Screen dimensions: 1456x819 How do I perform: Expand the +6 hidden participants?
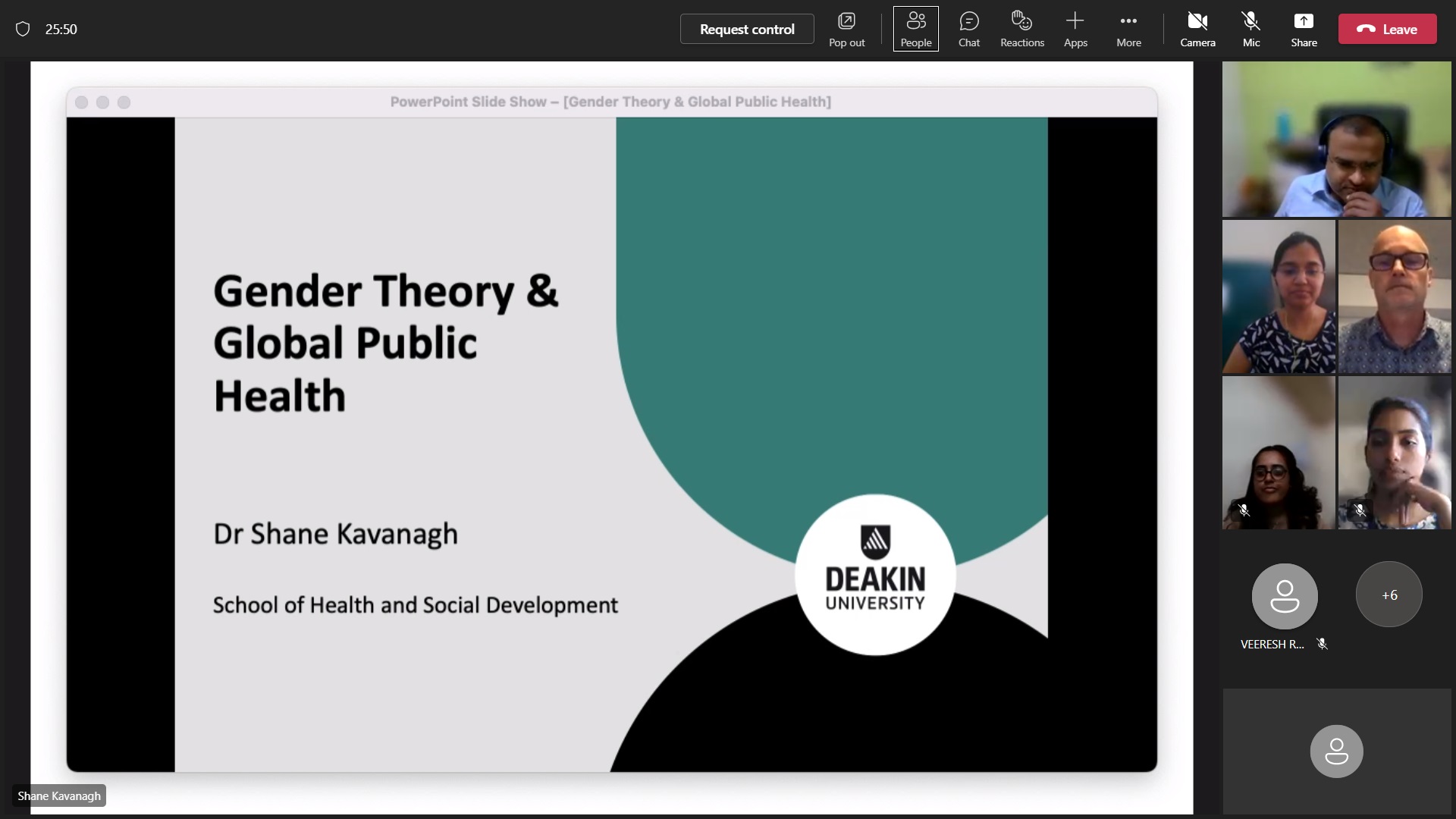pos(1389,595)
